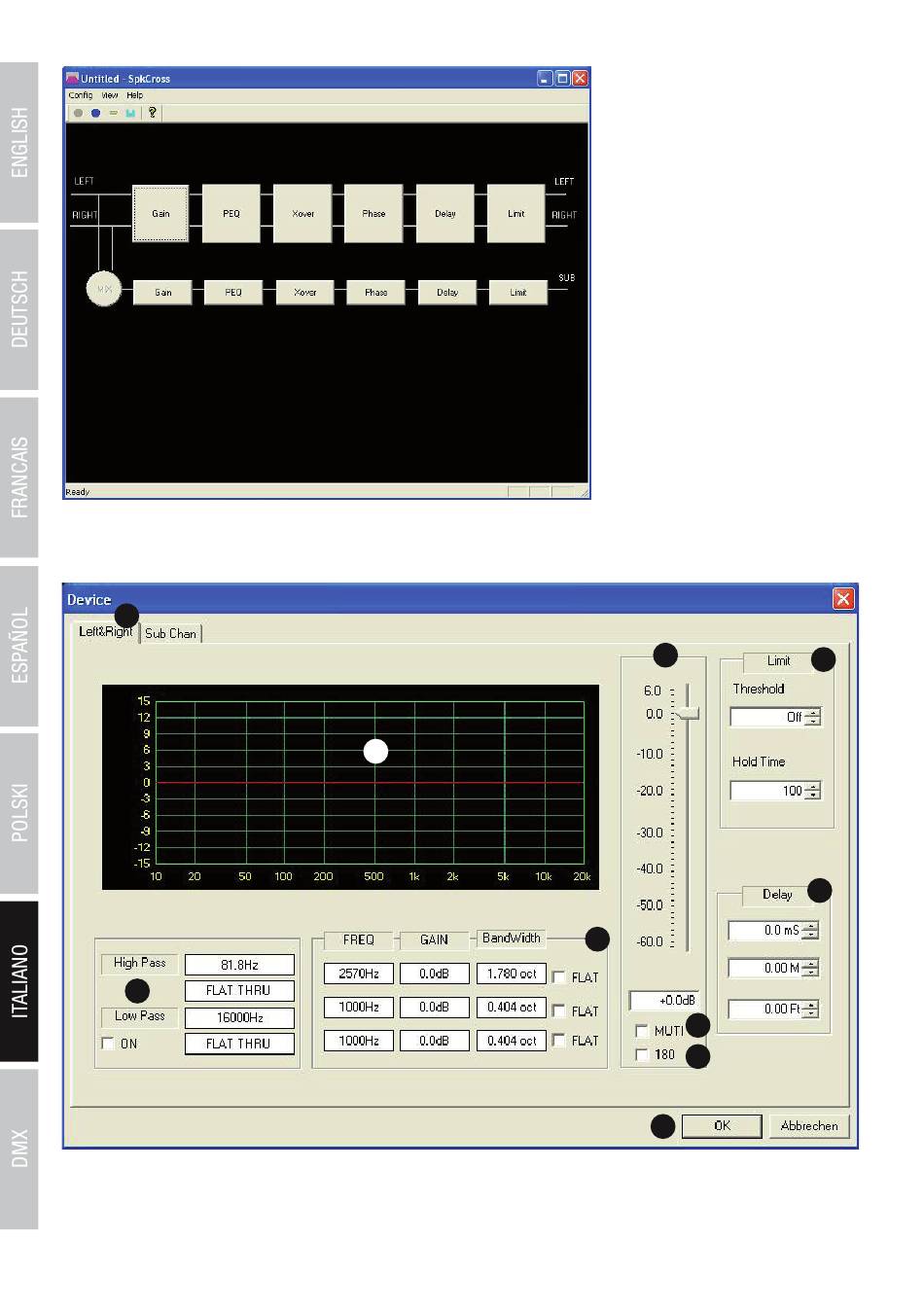Click the Help question mark toolbar icon
The width and height of the screenshot is (924, 1311).
coord(153,113)
